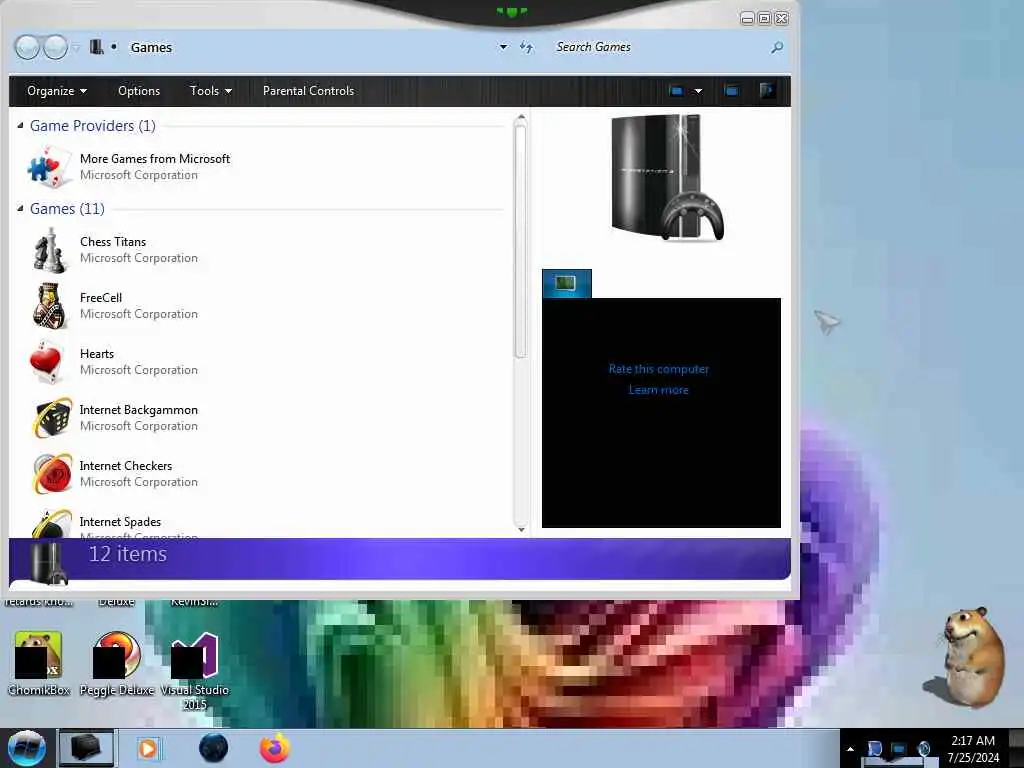The width and height of the screenshot is (1024, 768).
Task: Toggle the preview pane icon in toolbar
Action: coord(731,91)
